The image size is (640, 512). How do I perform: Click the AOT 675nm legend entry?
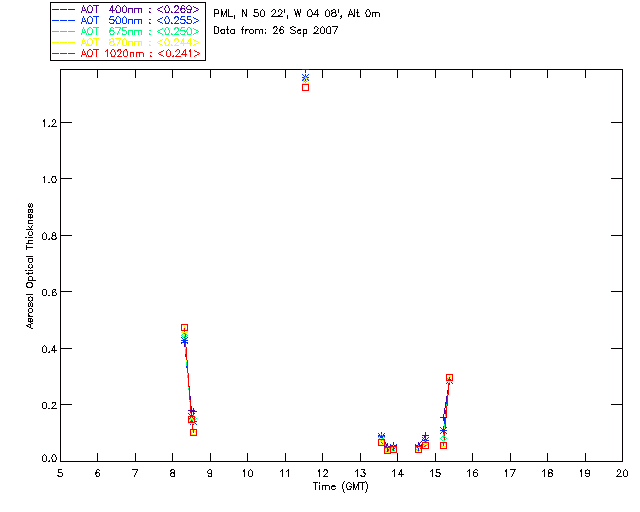pyautogui.click(x=126, y=31)
